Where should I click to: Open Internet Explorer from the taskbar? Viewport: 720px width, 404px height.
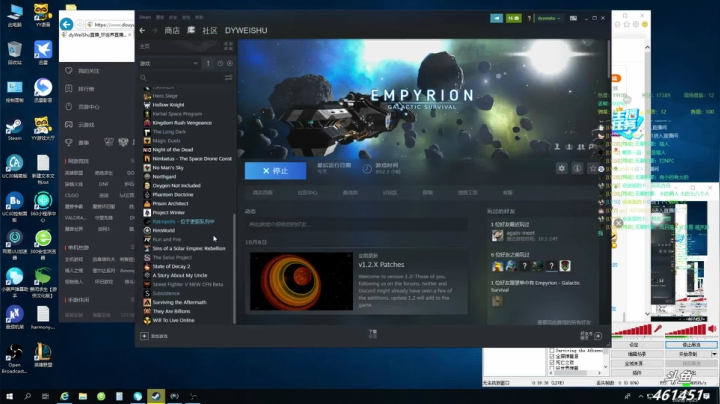click(x=64, y=396)
